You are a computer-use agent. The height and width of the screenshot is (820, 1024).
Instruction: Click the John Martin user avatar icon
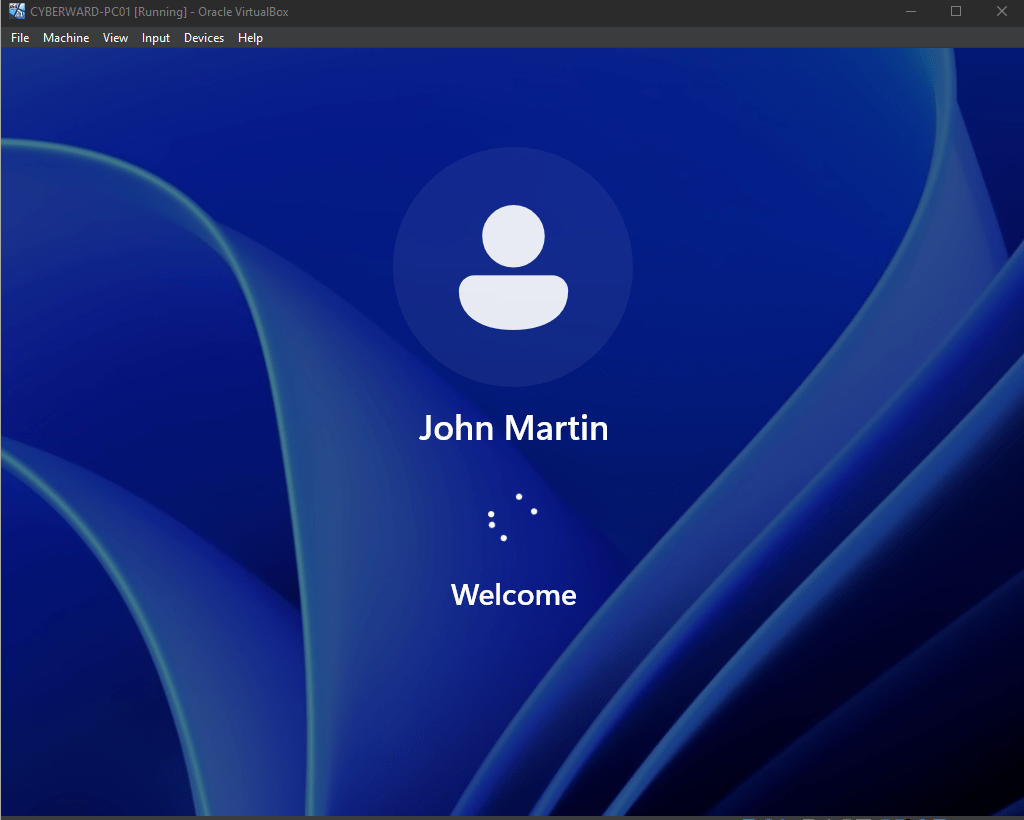[513, 267]
